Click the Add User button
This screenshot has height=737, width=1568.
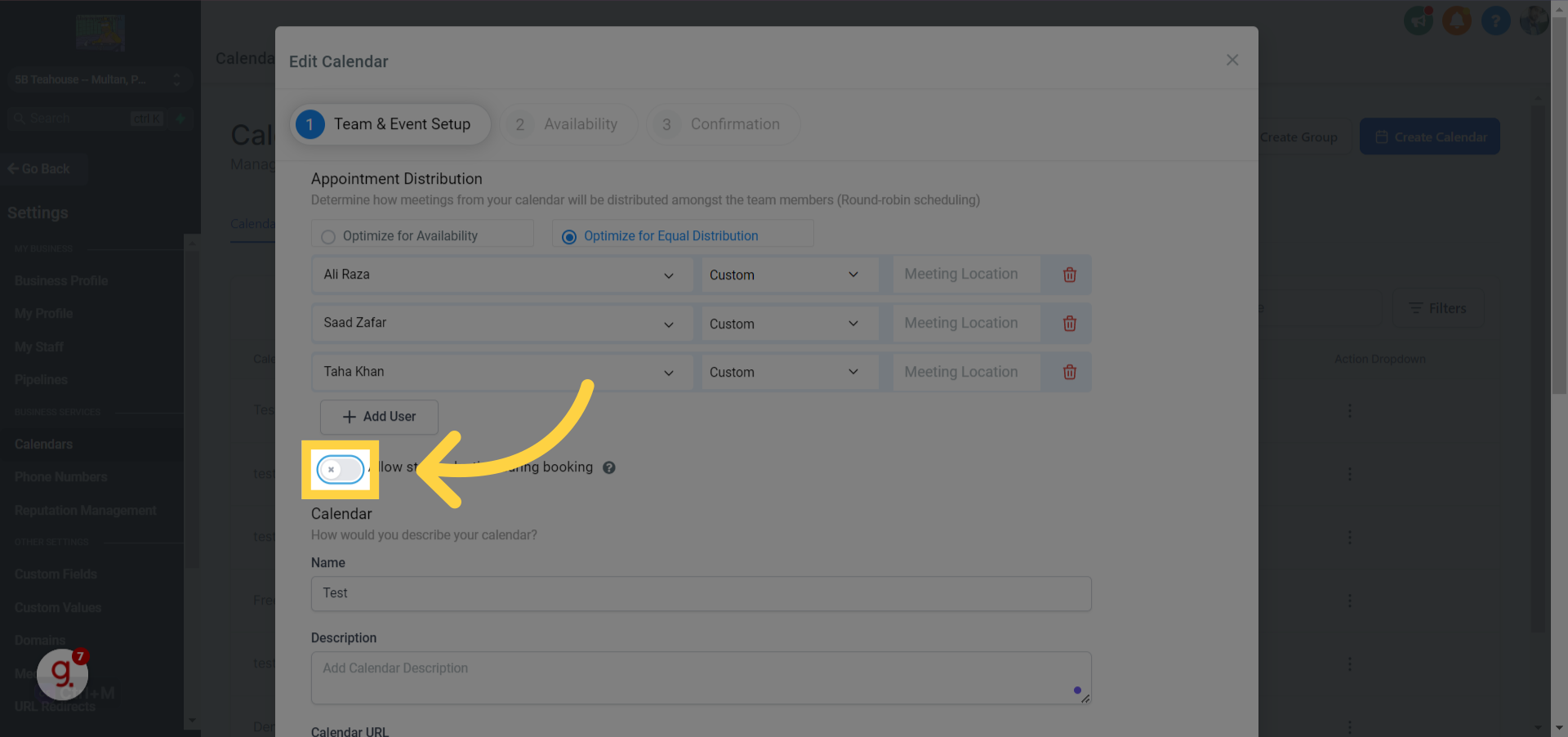pos(379,417)
